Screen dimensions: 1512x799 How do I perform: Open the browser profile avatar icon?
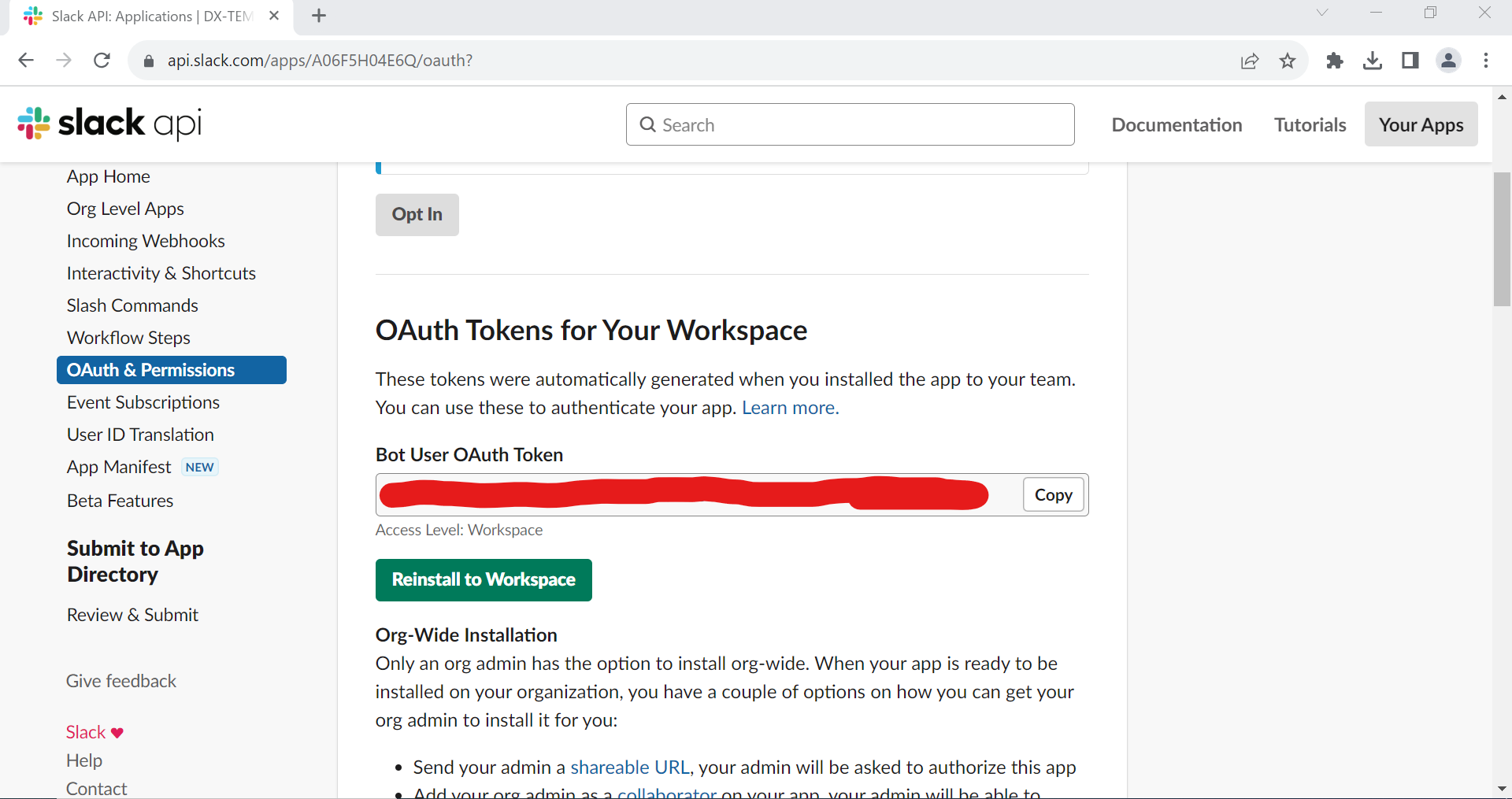point(1448,61)
